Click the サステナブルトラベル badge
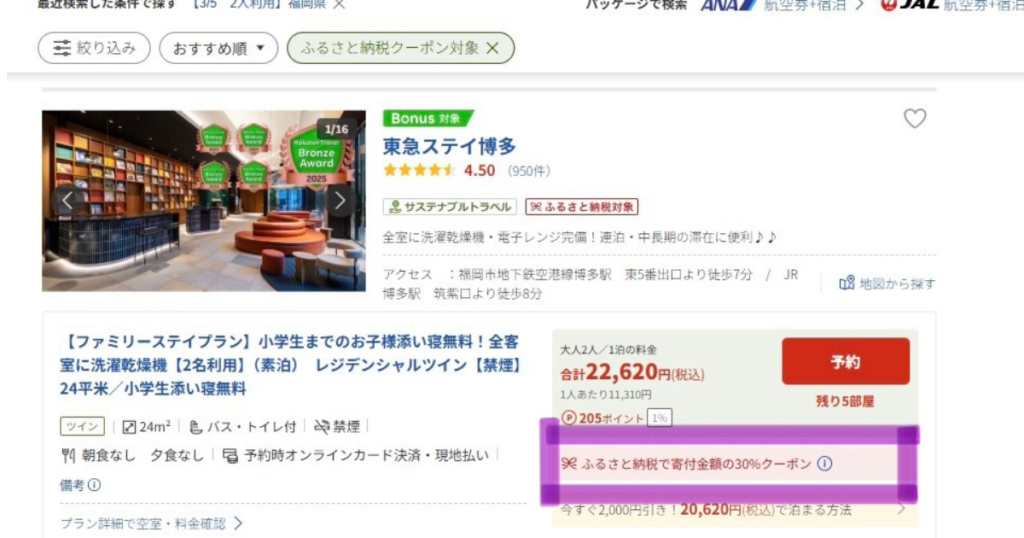1024x538 pixels. pyautogui.click(x=450, y=207)
